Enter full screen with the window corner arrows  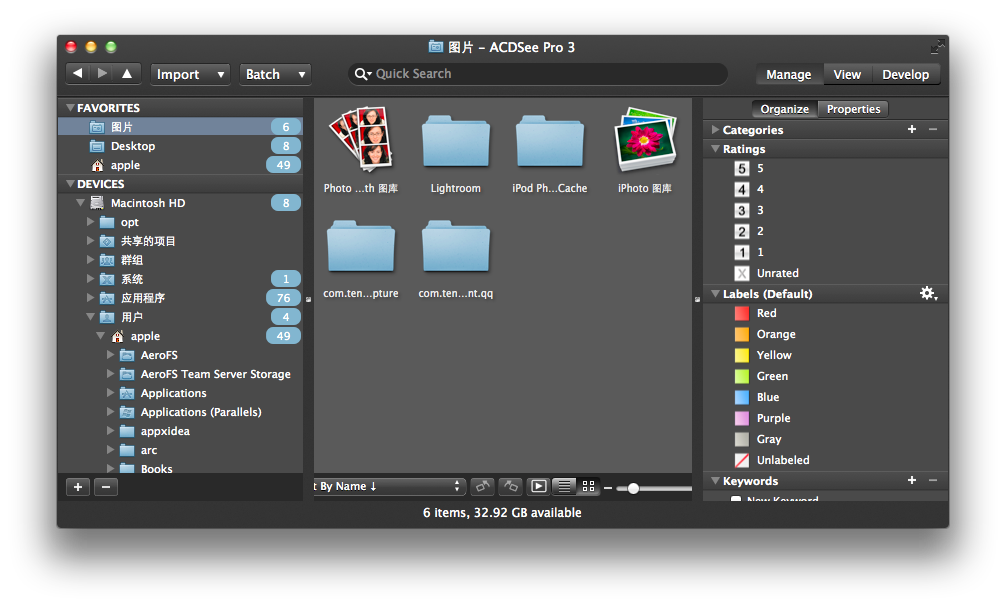point(937,46)
